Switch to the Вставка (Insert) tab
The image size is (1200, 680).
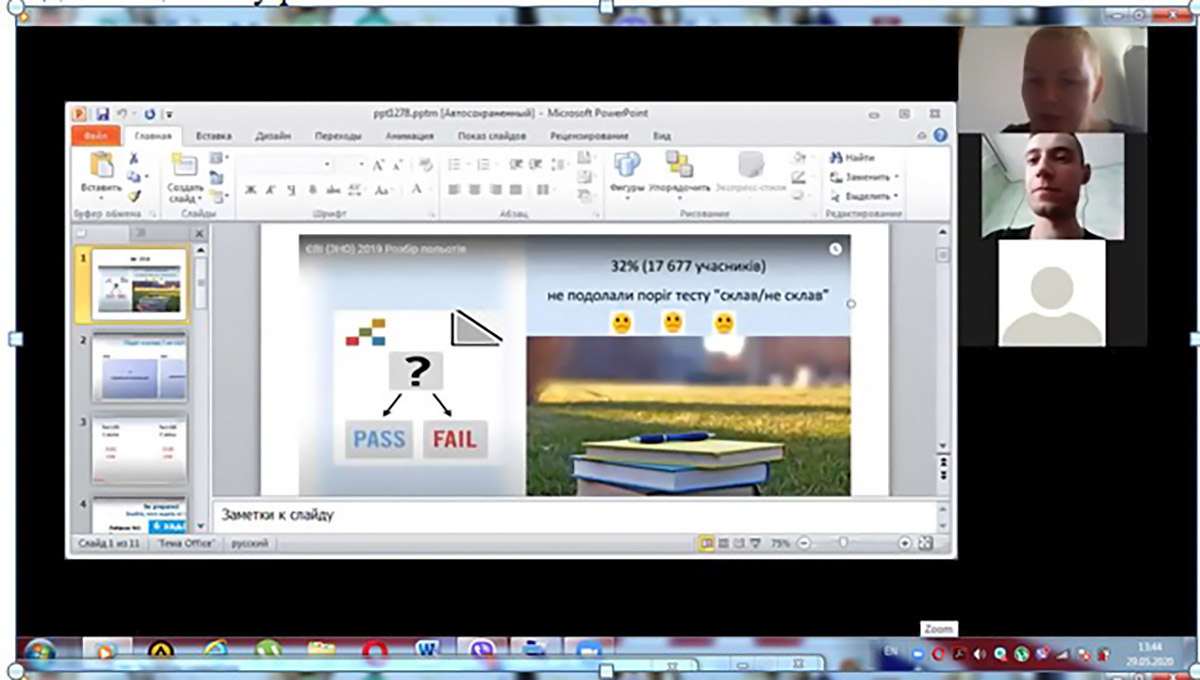214,136
